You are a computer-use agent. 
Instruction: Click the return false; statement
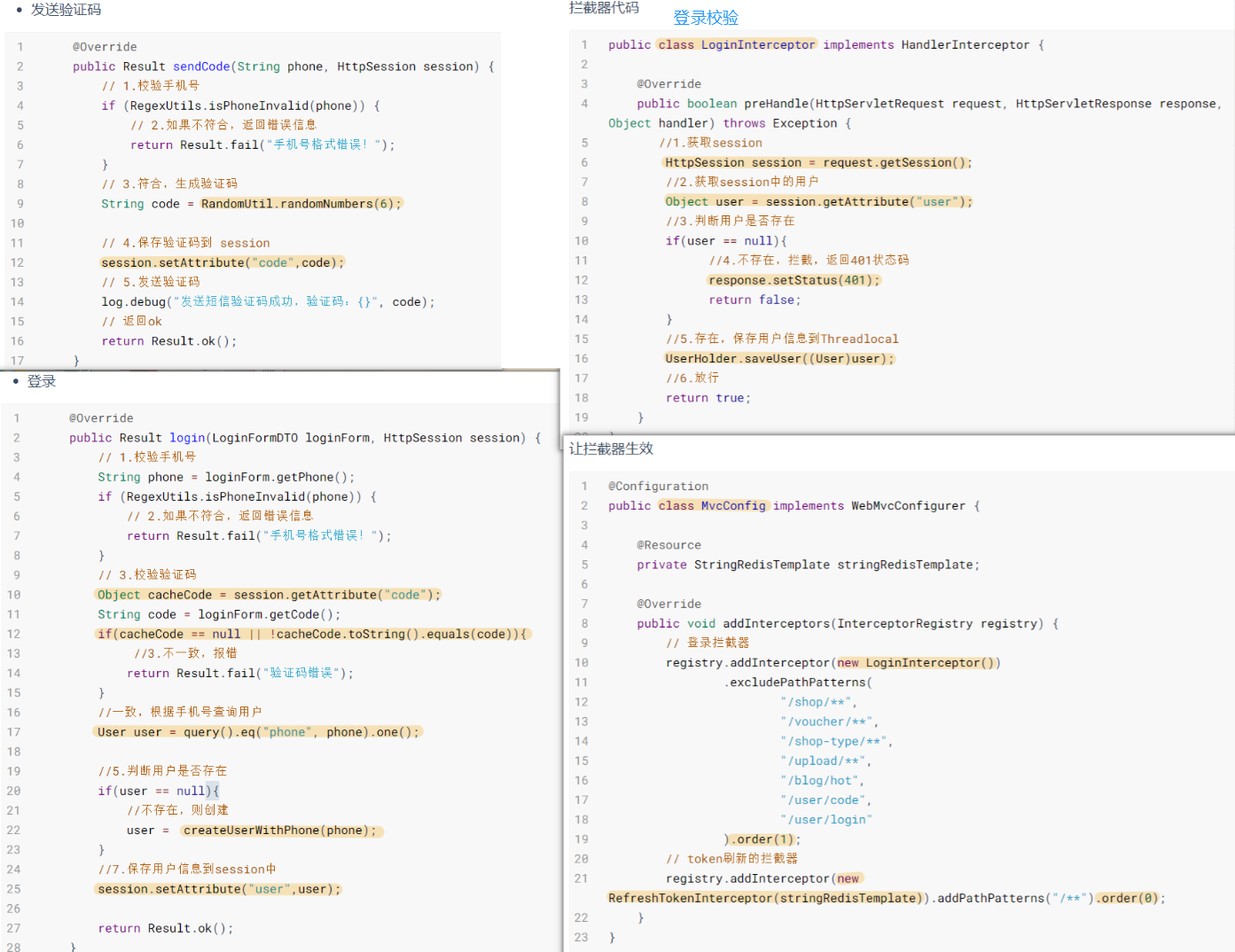point(754,300)
